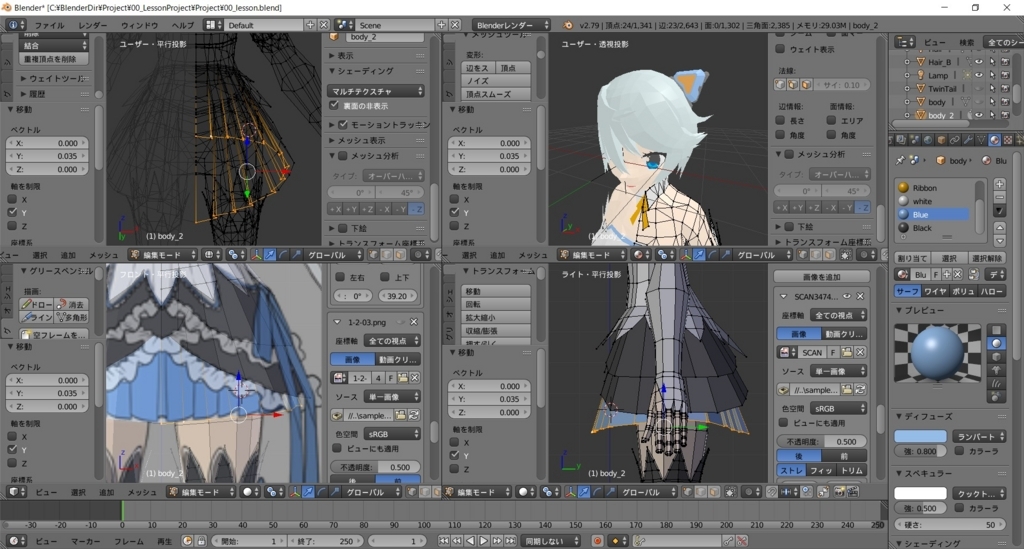
Task: Open the outliner editor type icon
Action: pyautogui.click(x=905, y=42)
